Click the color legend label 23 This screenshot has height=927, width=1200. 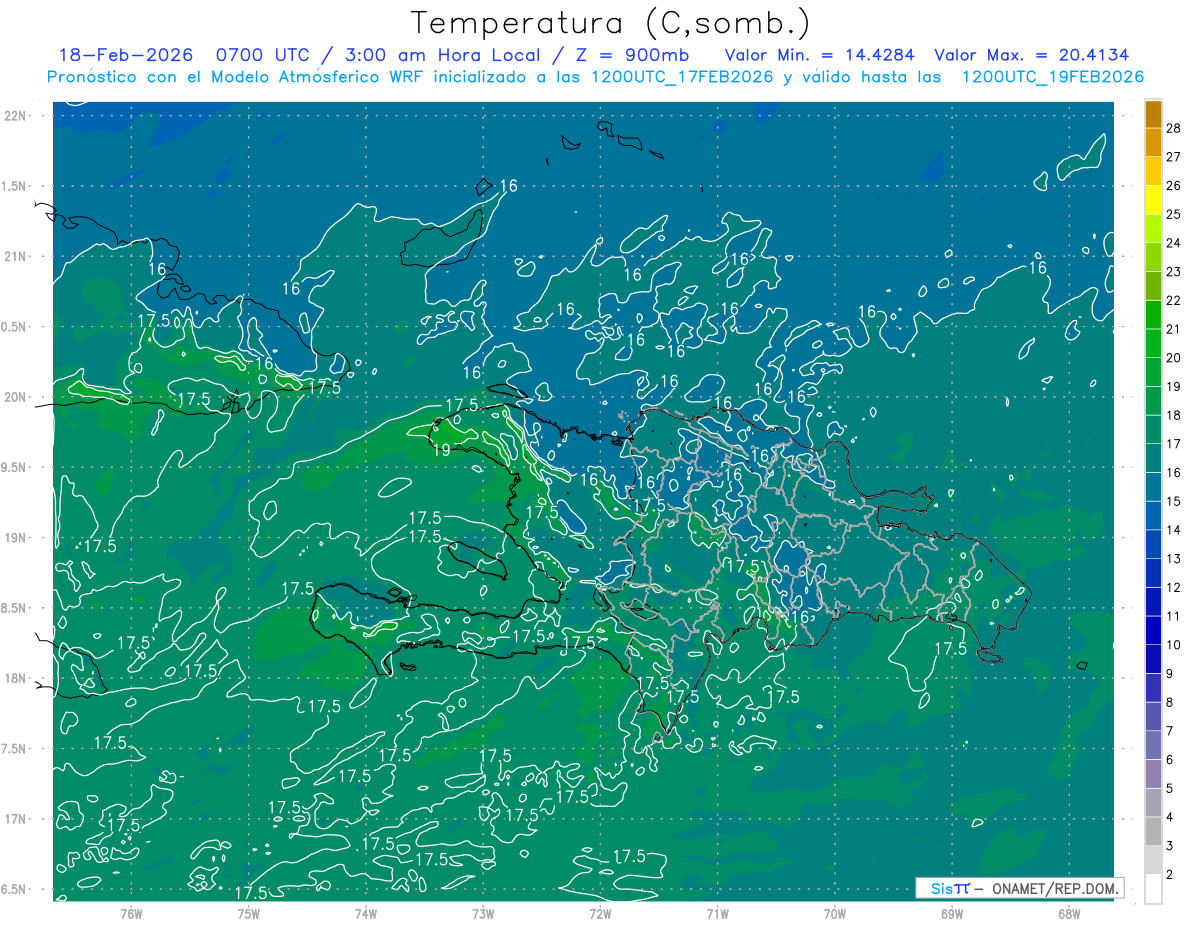click(1174, 273)
